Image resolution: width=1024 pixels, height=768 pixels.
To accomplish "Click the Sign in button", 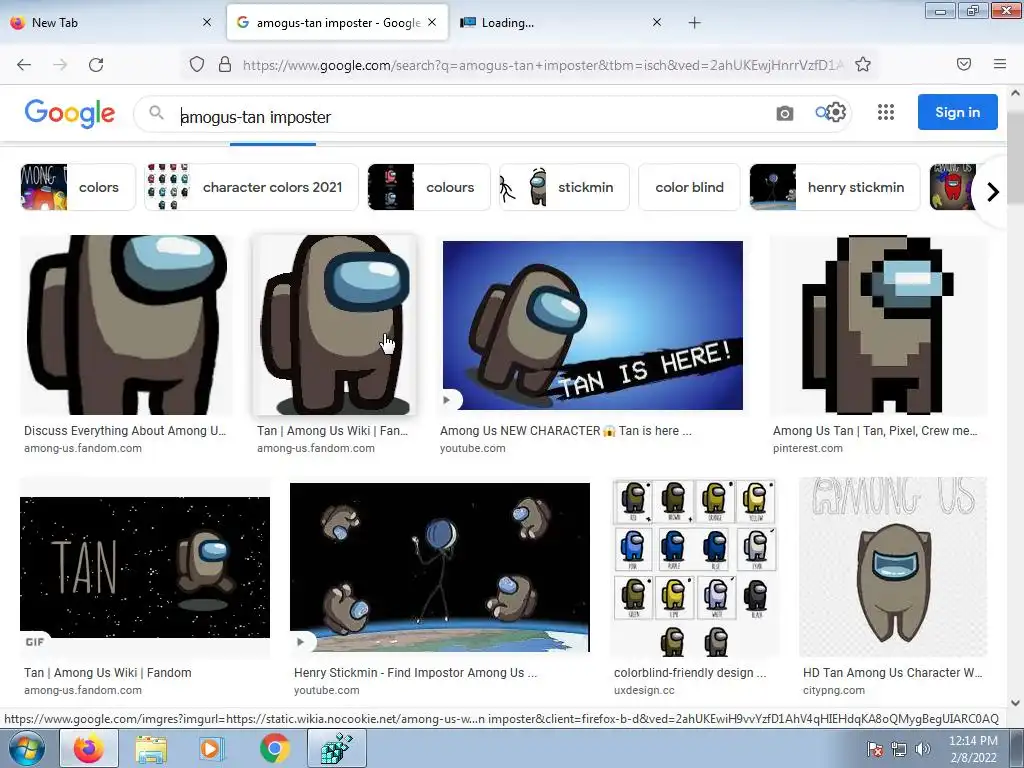I will pos(957,112).
